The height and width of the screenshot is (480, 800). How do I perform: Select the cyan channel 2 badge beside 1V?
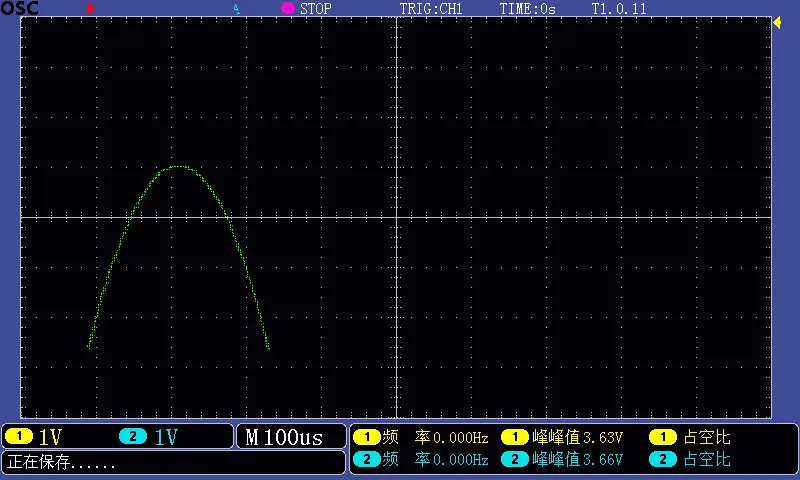[133, 437]
